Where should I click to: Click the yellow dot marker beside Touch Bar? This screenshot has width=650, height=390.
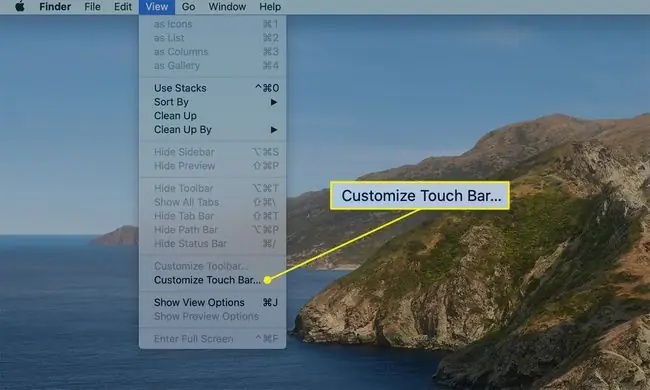(267, 280)
